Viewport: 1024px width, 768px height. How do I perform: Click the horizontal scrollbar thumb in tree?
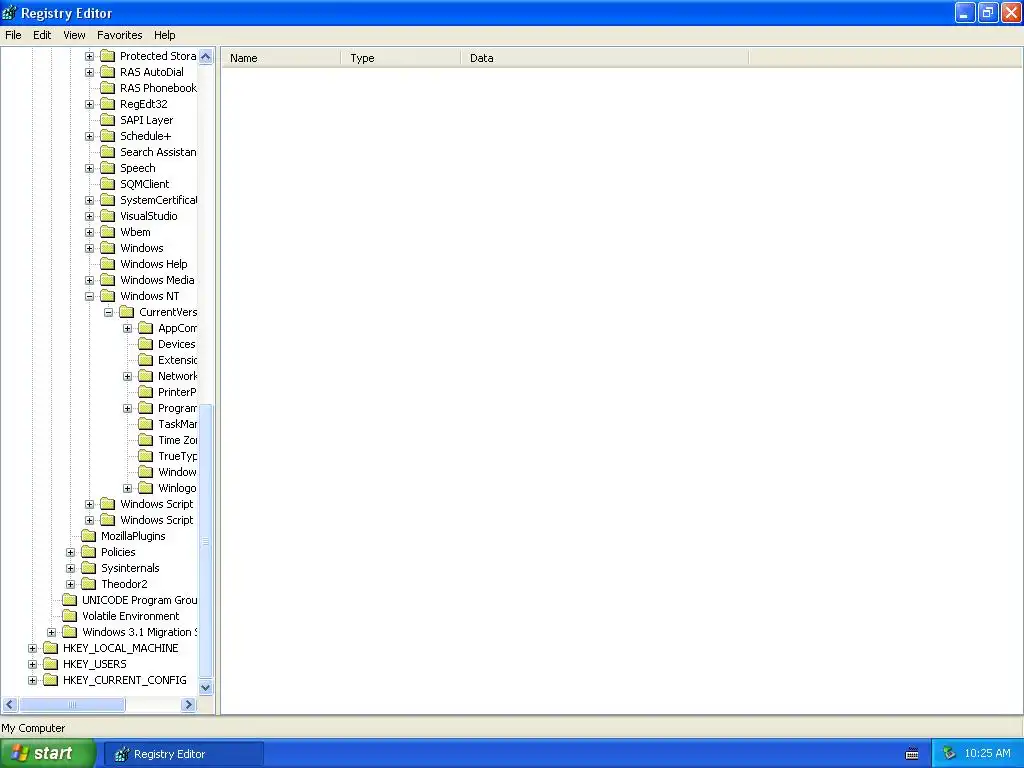[x=72, y=705]
